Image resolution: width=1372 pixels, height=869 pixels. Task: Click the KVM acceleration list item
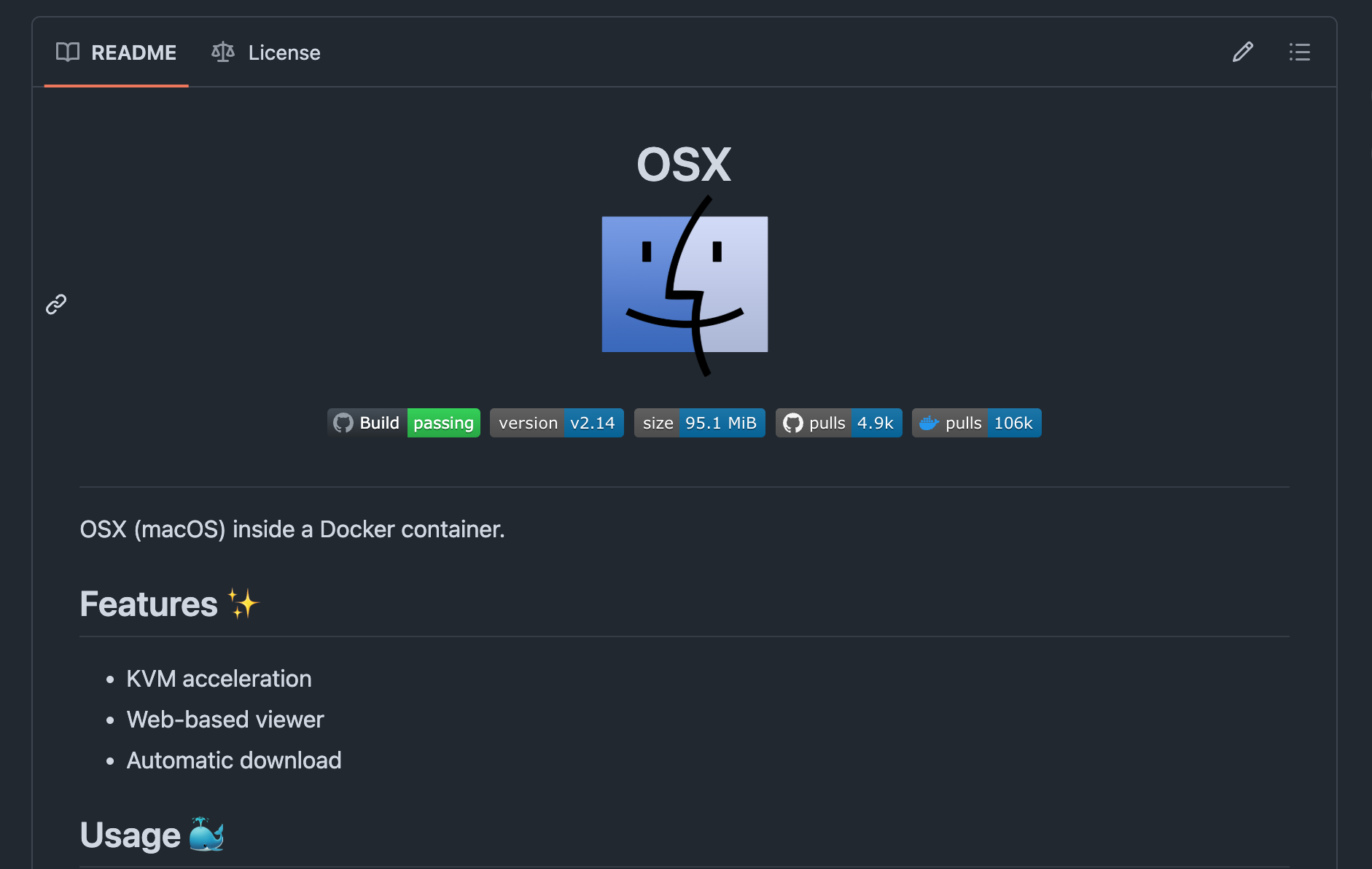coord(219,679)
